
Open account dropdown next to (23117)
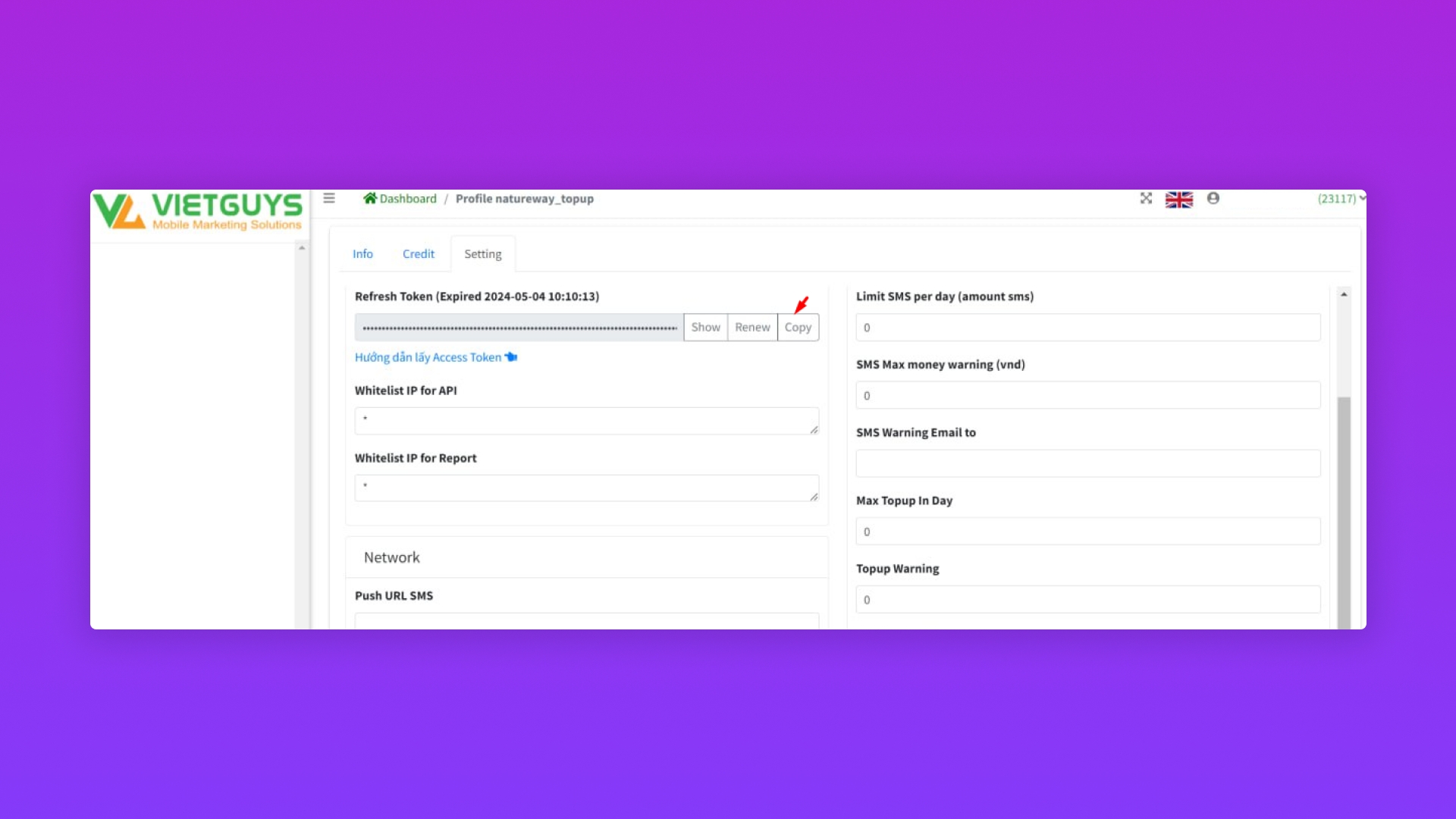1362,198
